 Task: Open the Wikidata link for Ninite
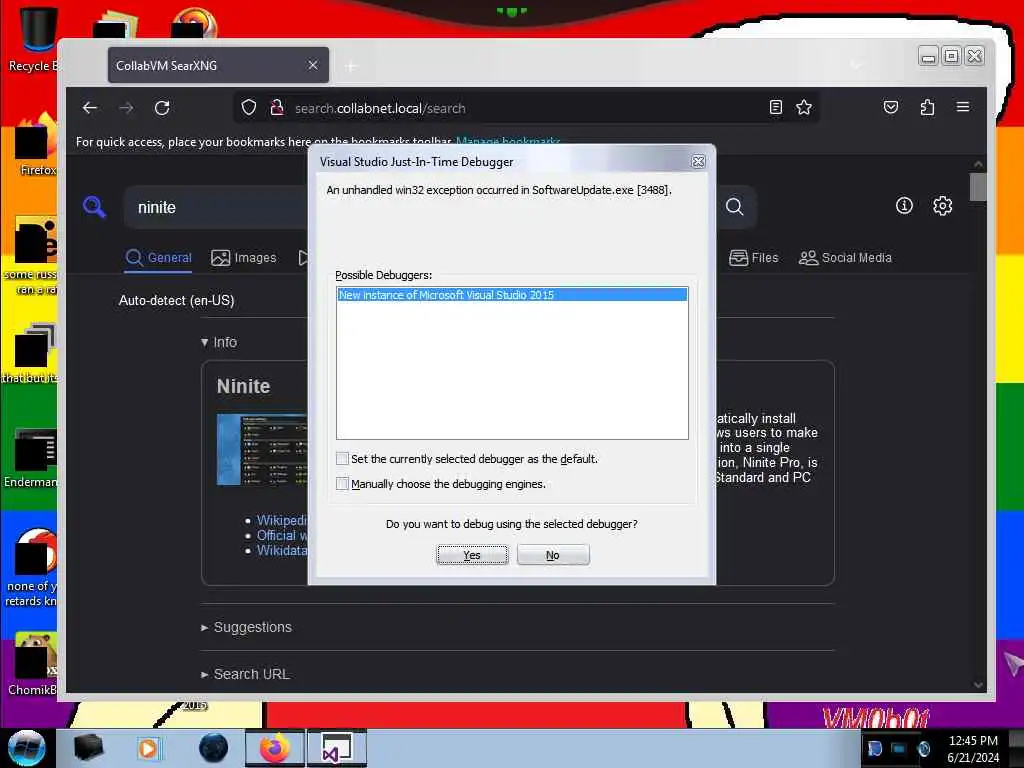pyautogui.click(x=281, y=550)
